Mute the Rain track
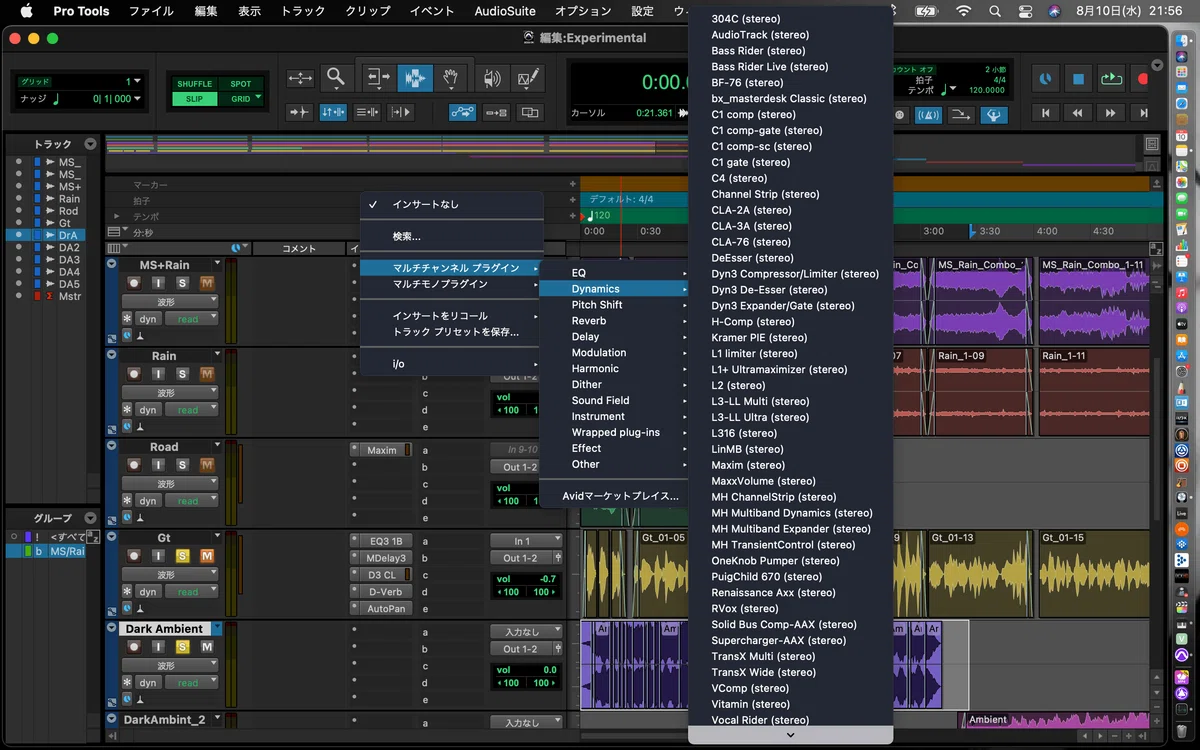The image size is (1200, 750). point(207,374)
